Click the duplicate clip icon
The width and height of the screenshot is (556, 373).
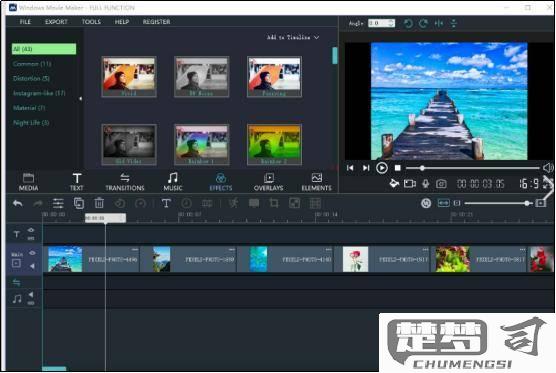pos(79,203)
